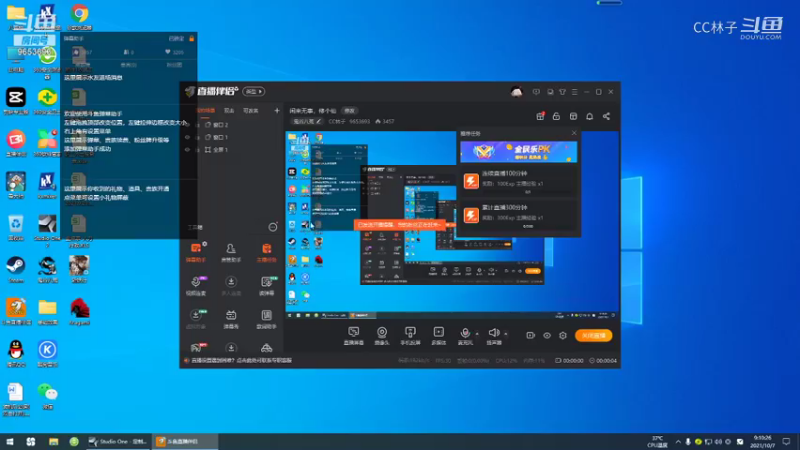Click the announcement link in status bar
The width and height of the screenshot is (800, 450).
coord(241,360)
